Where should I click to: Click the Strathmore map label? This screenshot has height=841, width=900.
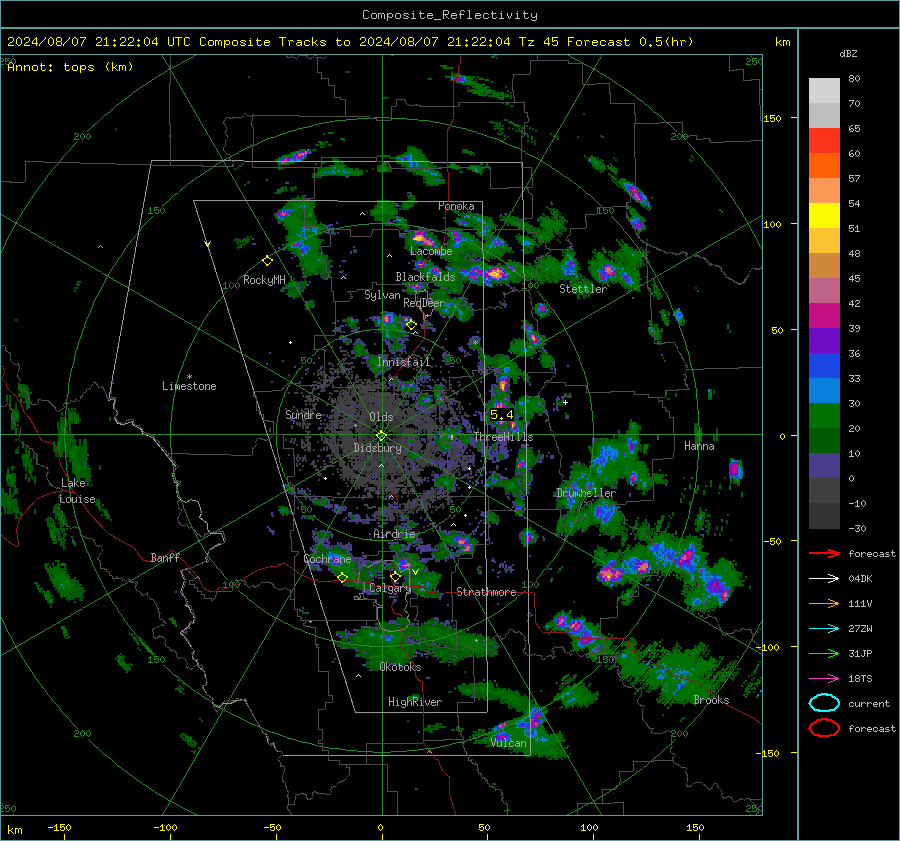(x=486, y=592)
